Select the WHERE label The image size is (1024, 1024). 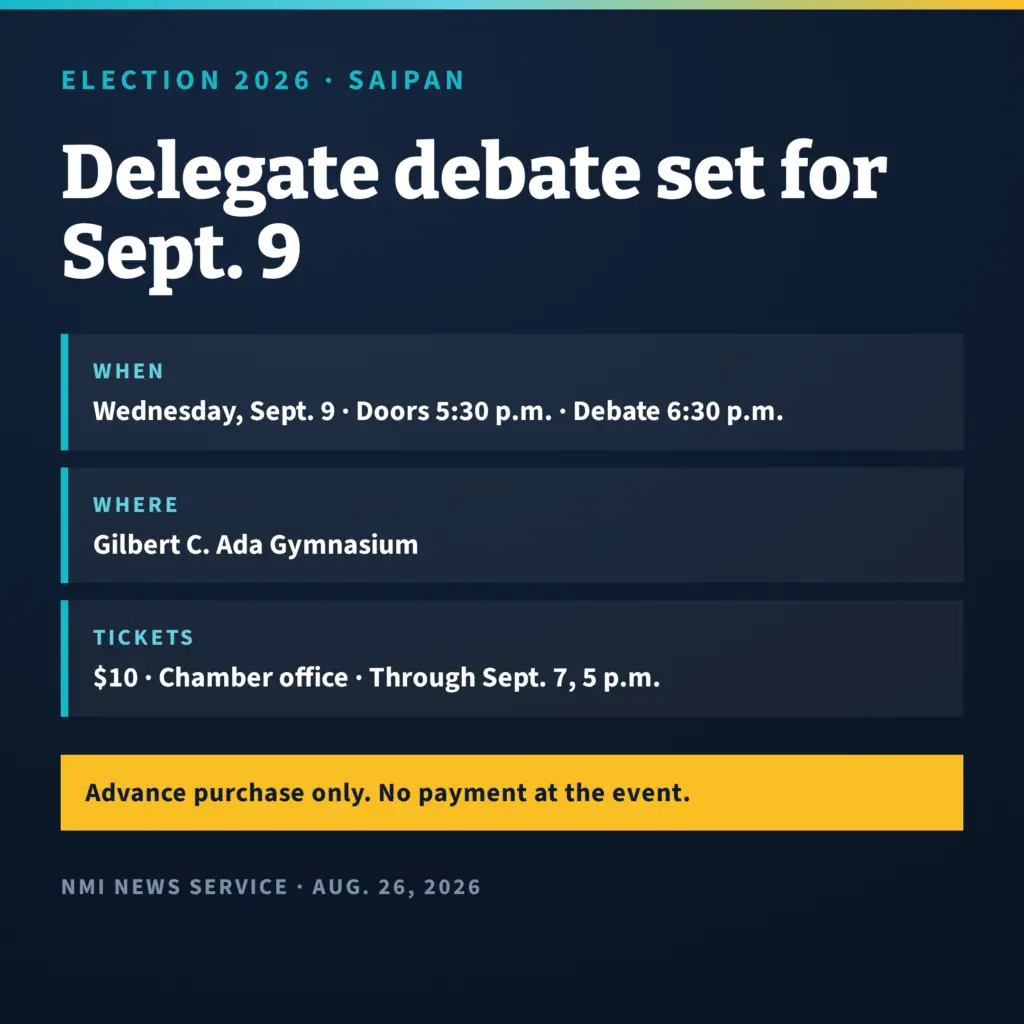[x=135, y=505]
